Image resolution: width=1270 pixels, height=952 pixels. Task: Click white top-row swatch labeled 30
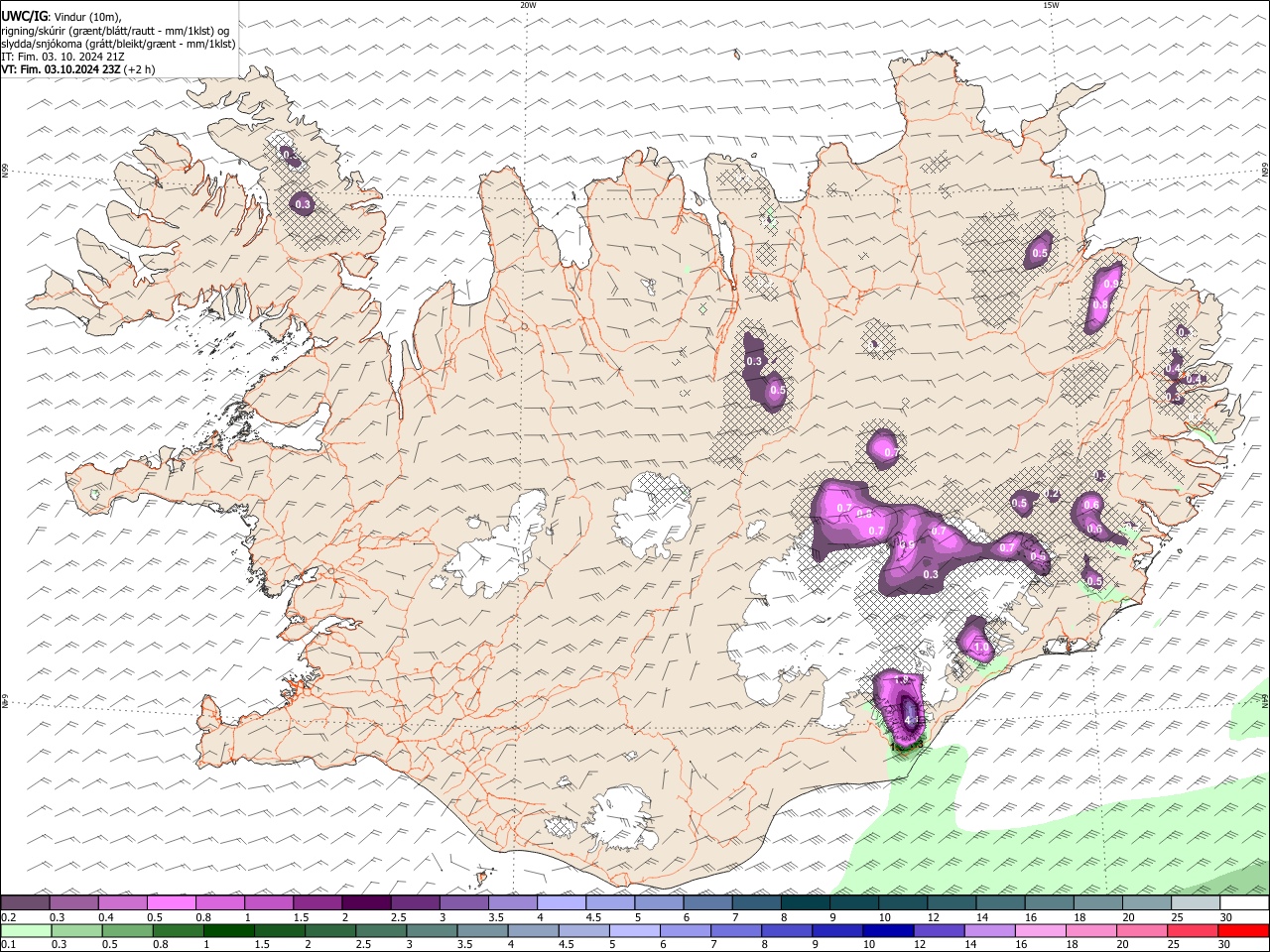(x=1245, y=902)
